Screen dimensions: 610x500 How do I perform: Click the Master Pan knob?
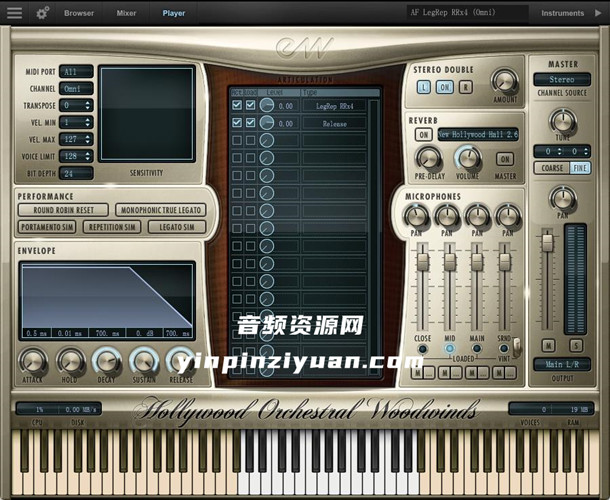click(563, 198)
